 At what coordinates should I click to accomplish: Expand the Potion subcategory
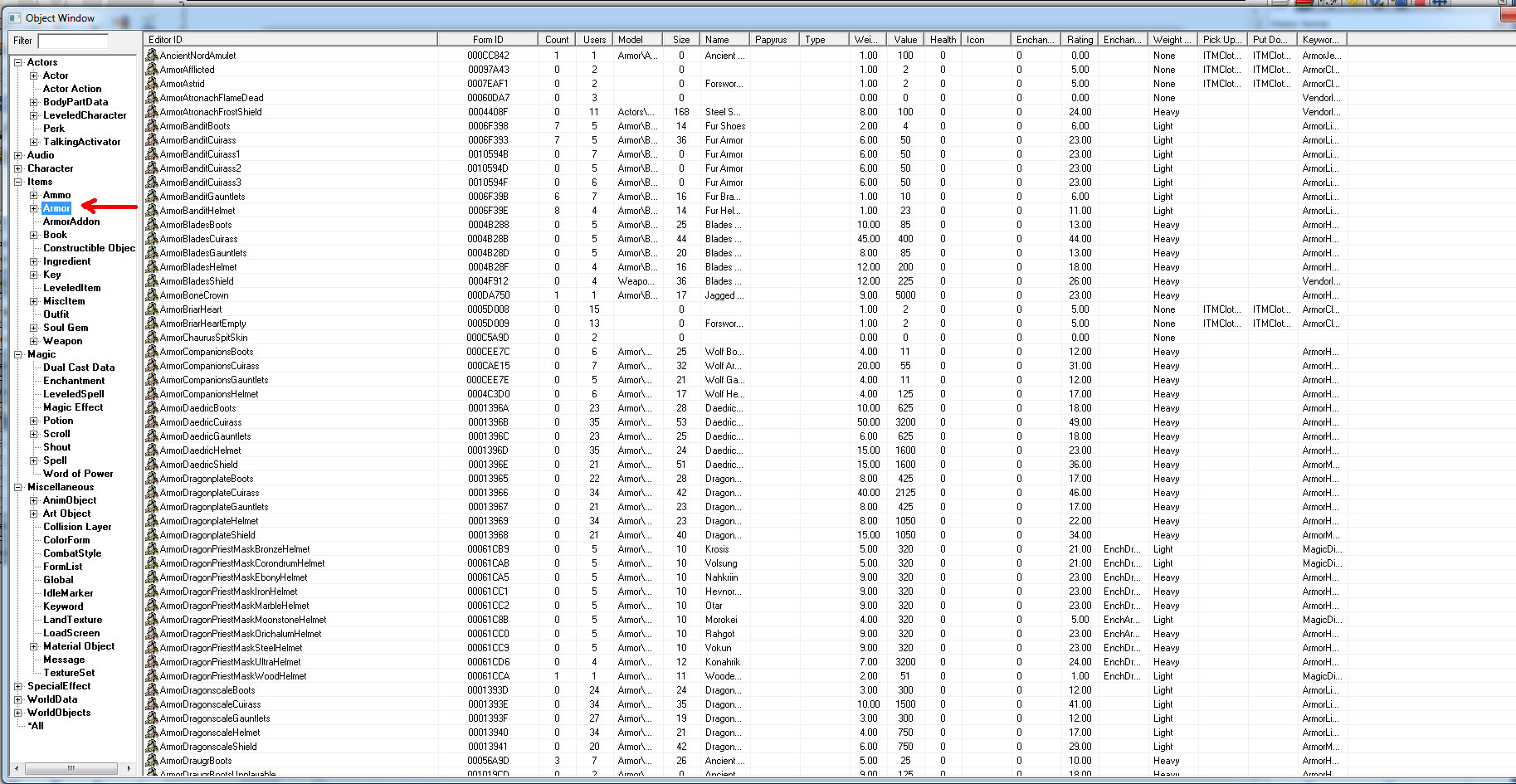(x=34, y=421)
